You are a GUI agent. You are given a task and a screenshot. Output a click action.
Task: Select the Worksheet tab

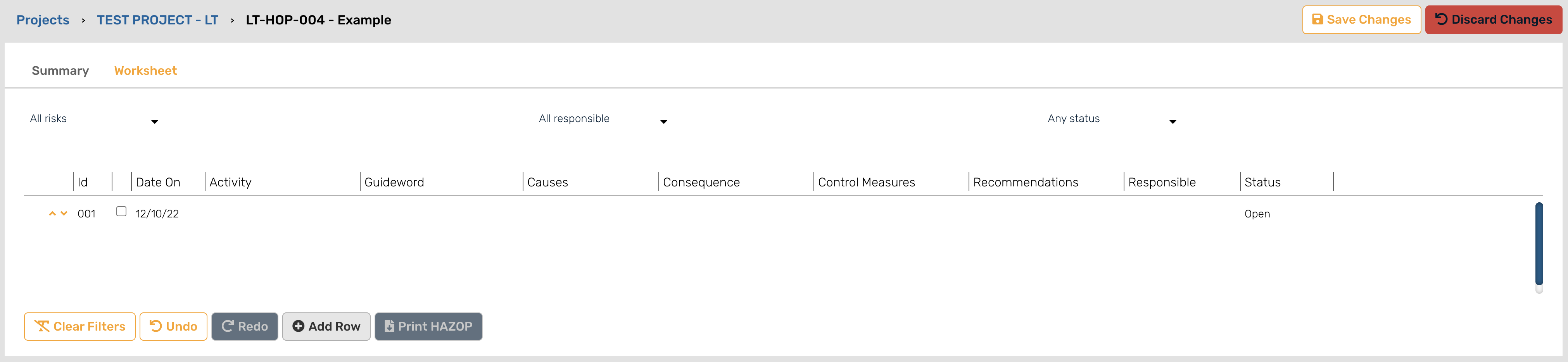coord(145,71)
